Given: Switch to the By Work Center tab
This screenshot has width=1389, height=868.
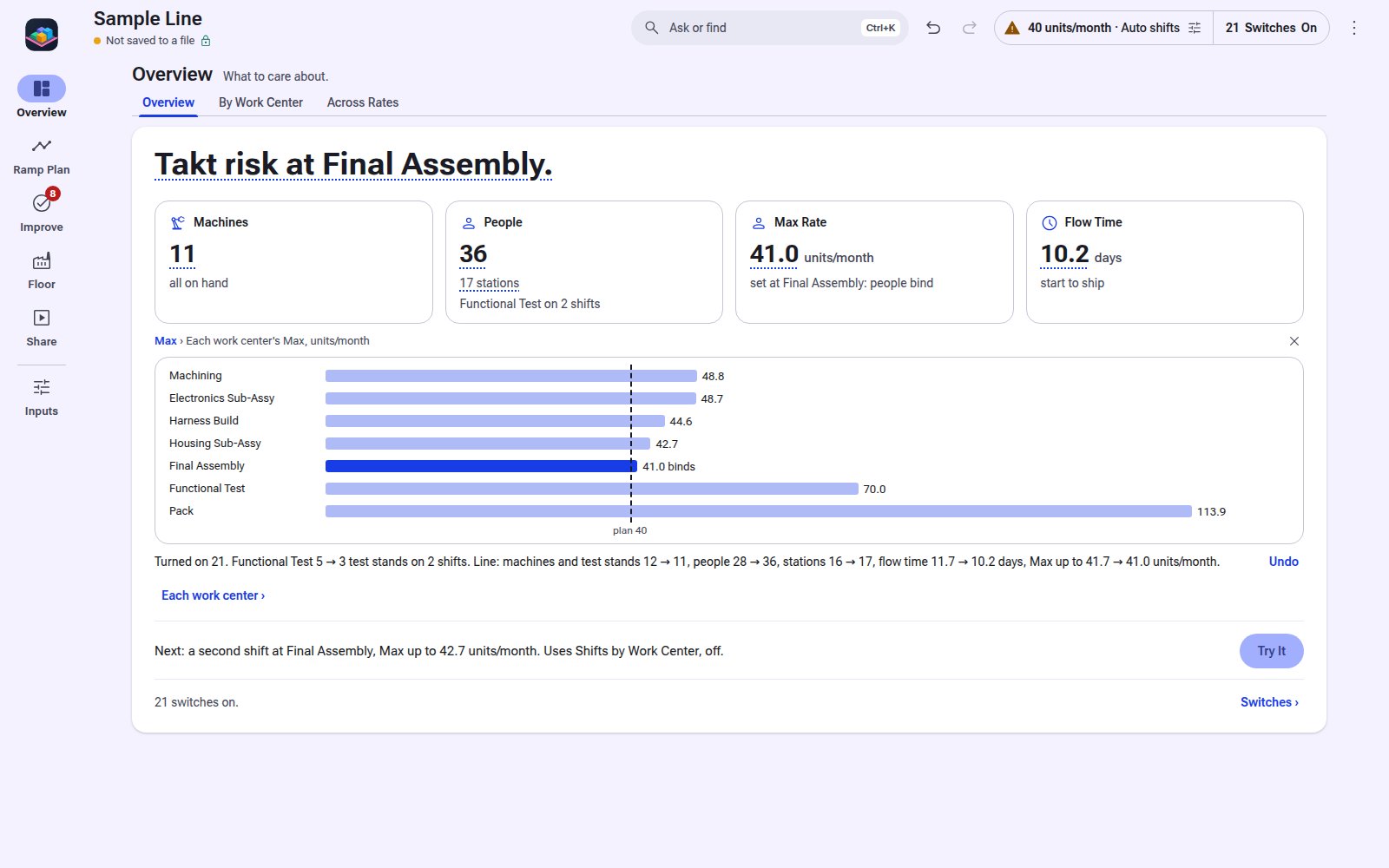Looking at the screenshot, I should pyautogui.click(x=260, y=102).
